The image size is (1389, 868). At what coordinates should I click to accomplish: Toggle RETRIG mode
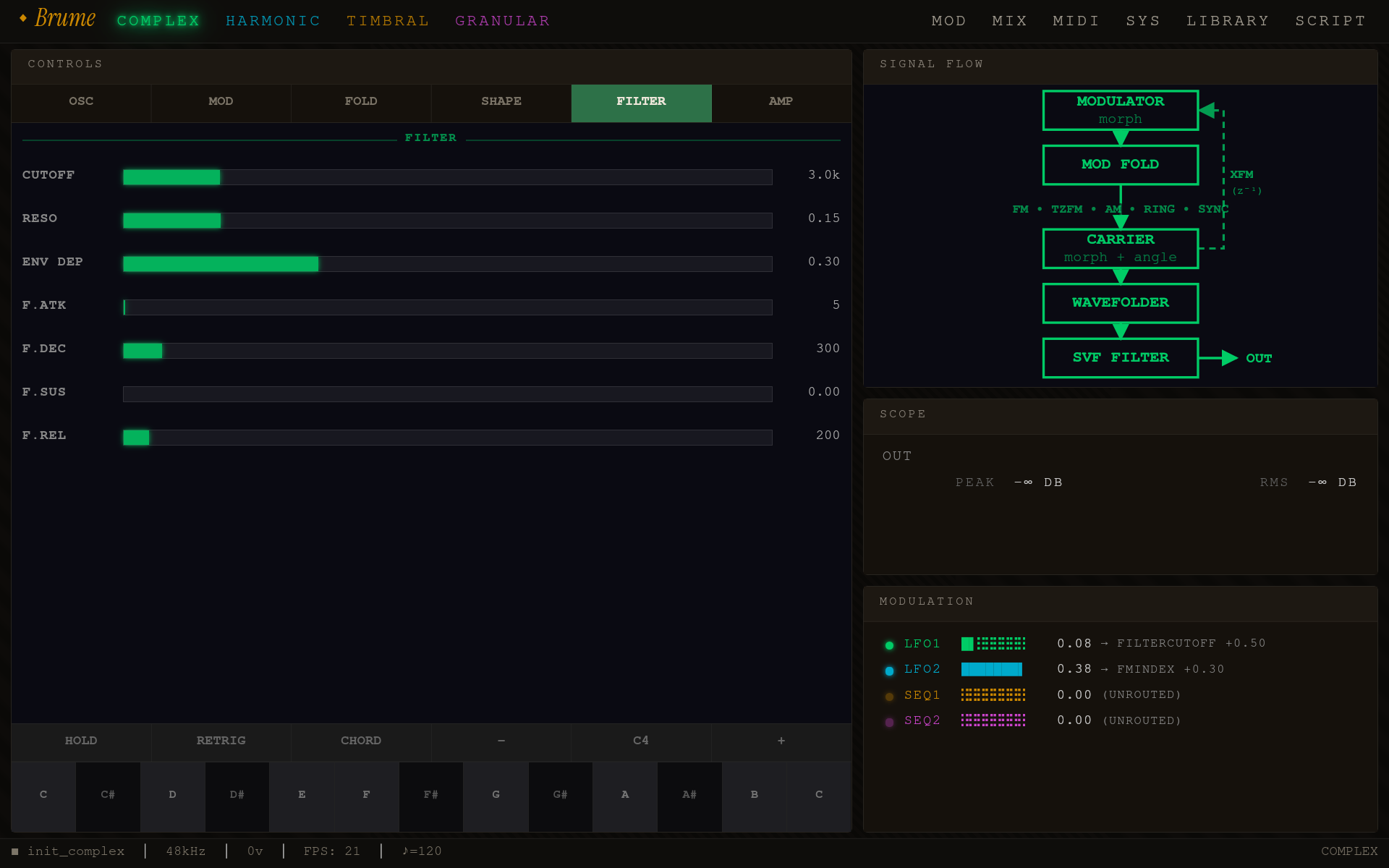[221, 741]
